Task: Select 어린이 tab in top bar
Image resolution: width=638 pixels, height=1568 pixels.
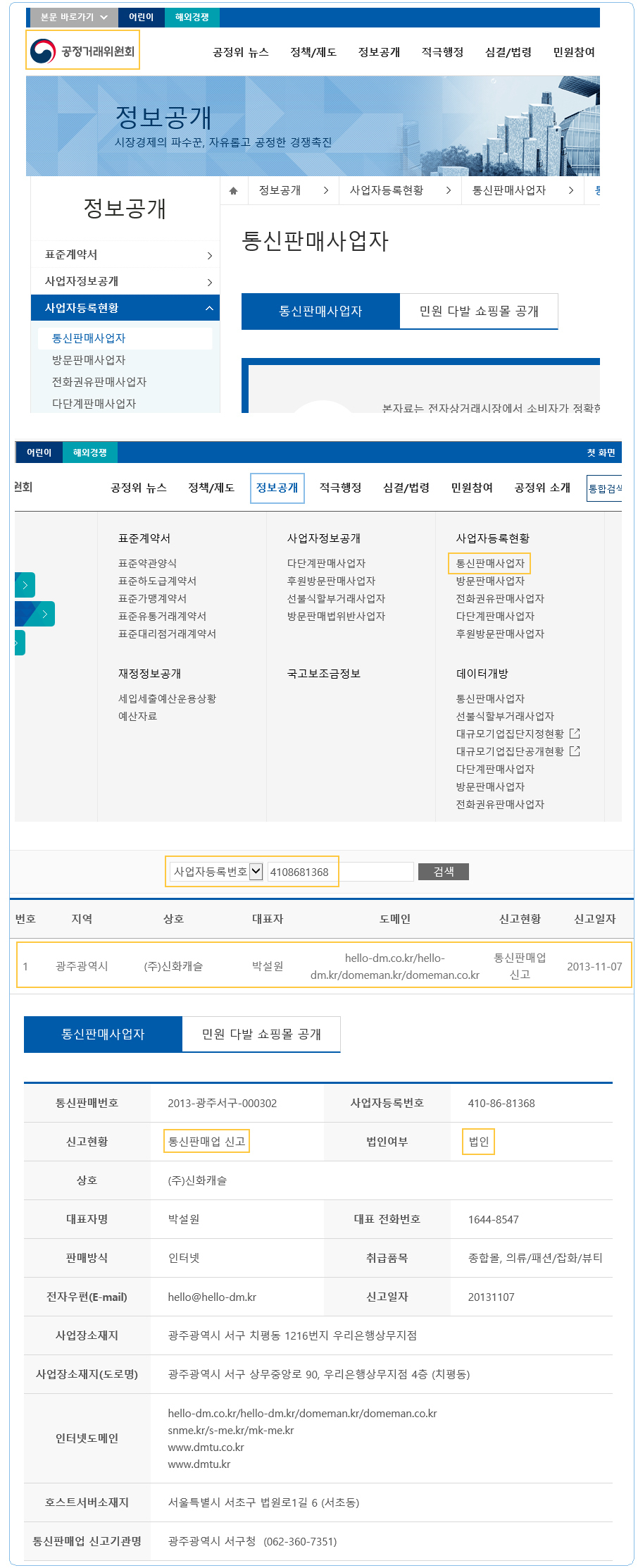Action: (141, 17)
